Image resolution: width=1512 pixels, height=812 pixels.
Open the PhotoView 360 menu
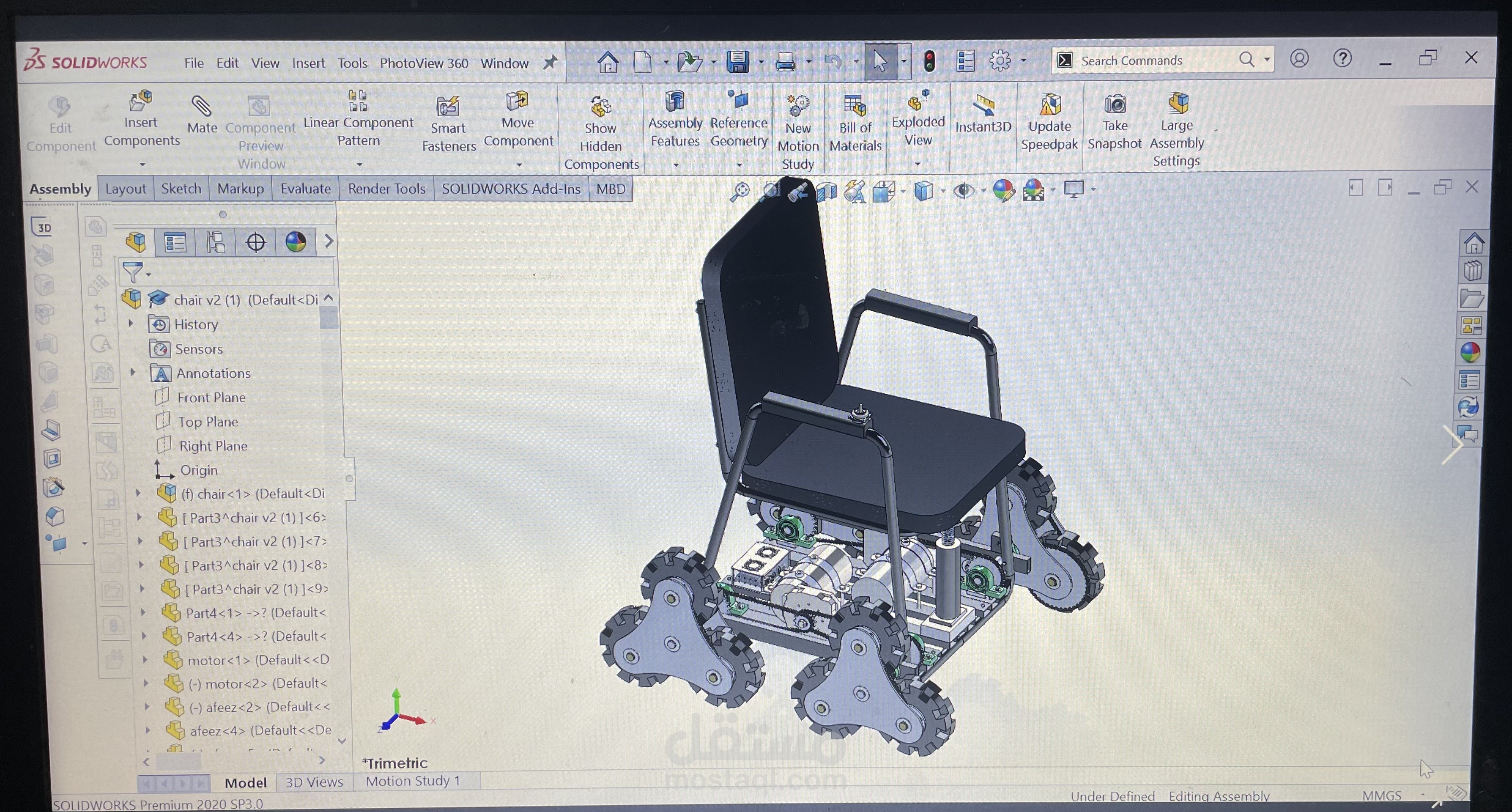click(x=424, y=63)
